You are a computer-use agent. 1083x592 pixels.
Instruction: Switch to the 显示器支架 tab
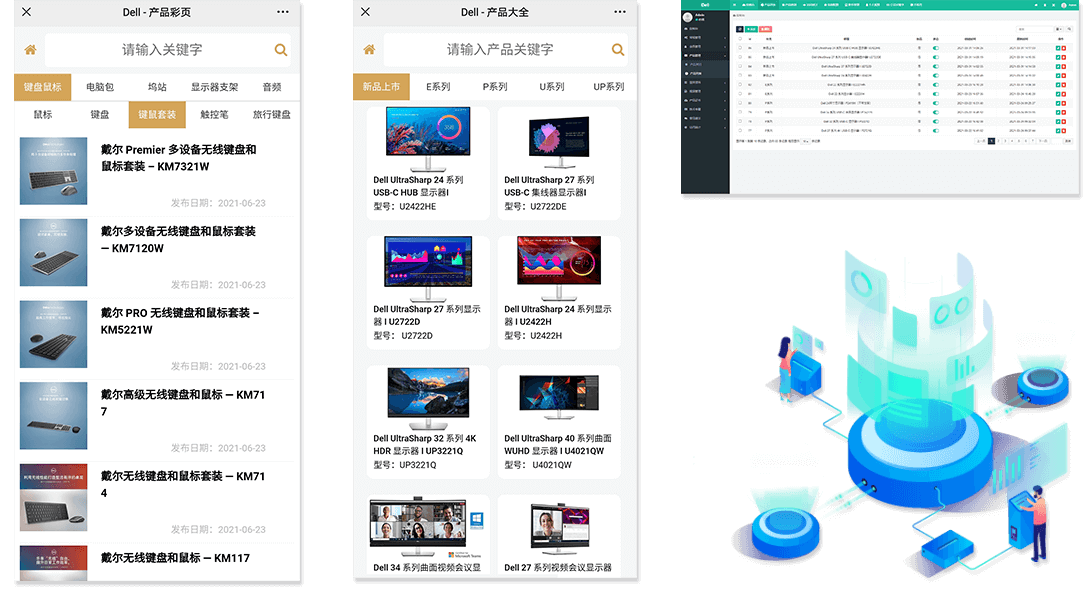(215, 87)
